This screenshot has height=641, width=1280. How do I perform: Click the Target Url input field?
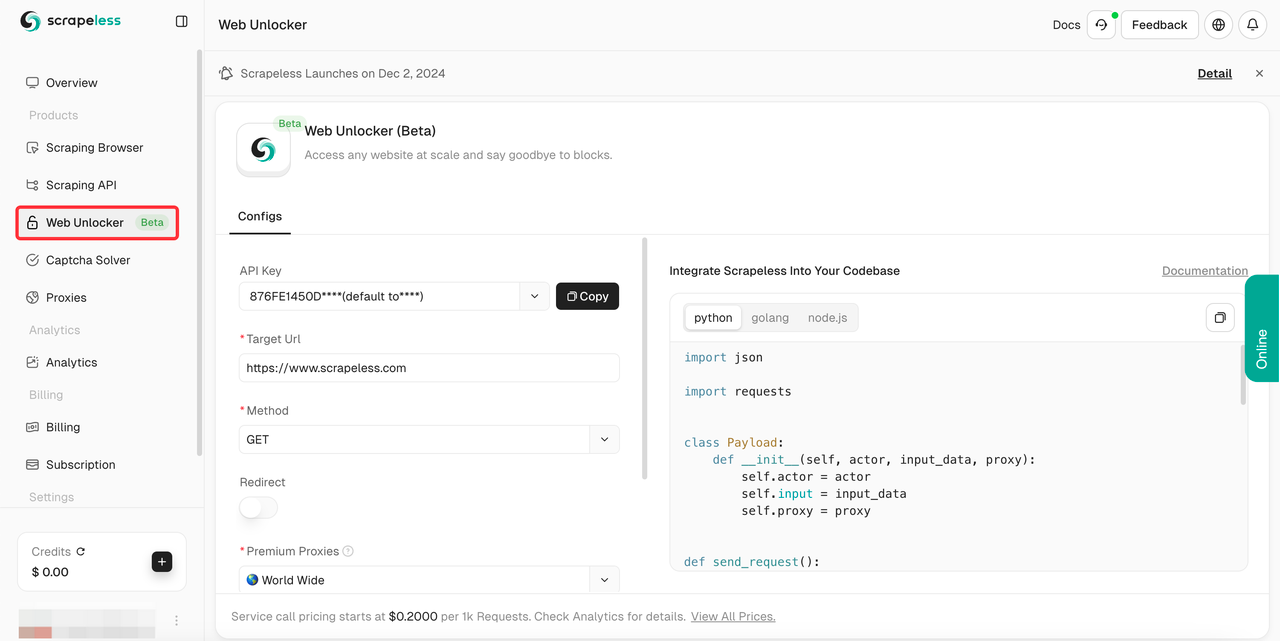tap(429, 368)
